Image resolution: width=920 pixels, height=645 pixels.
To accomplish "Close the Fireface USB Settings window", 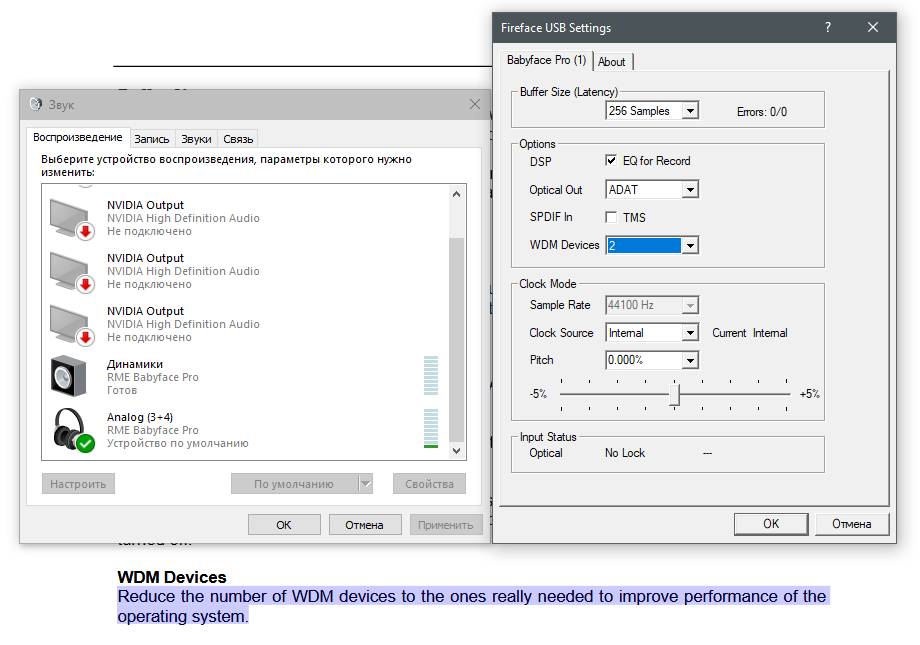I will click(873, 28).
